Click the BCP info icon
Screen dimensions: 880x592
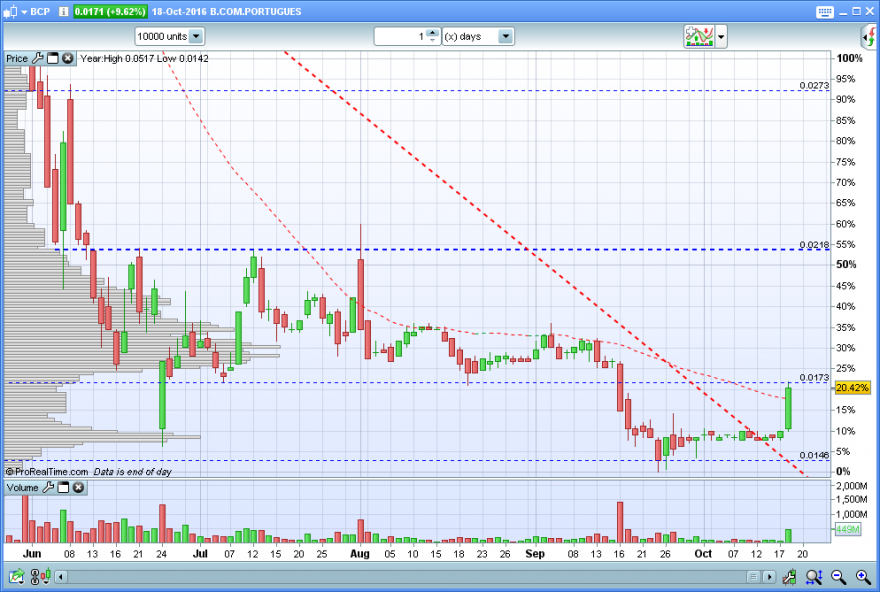tap(63, 11)
